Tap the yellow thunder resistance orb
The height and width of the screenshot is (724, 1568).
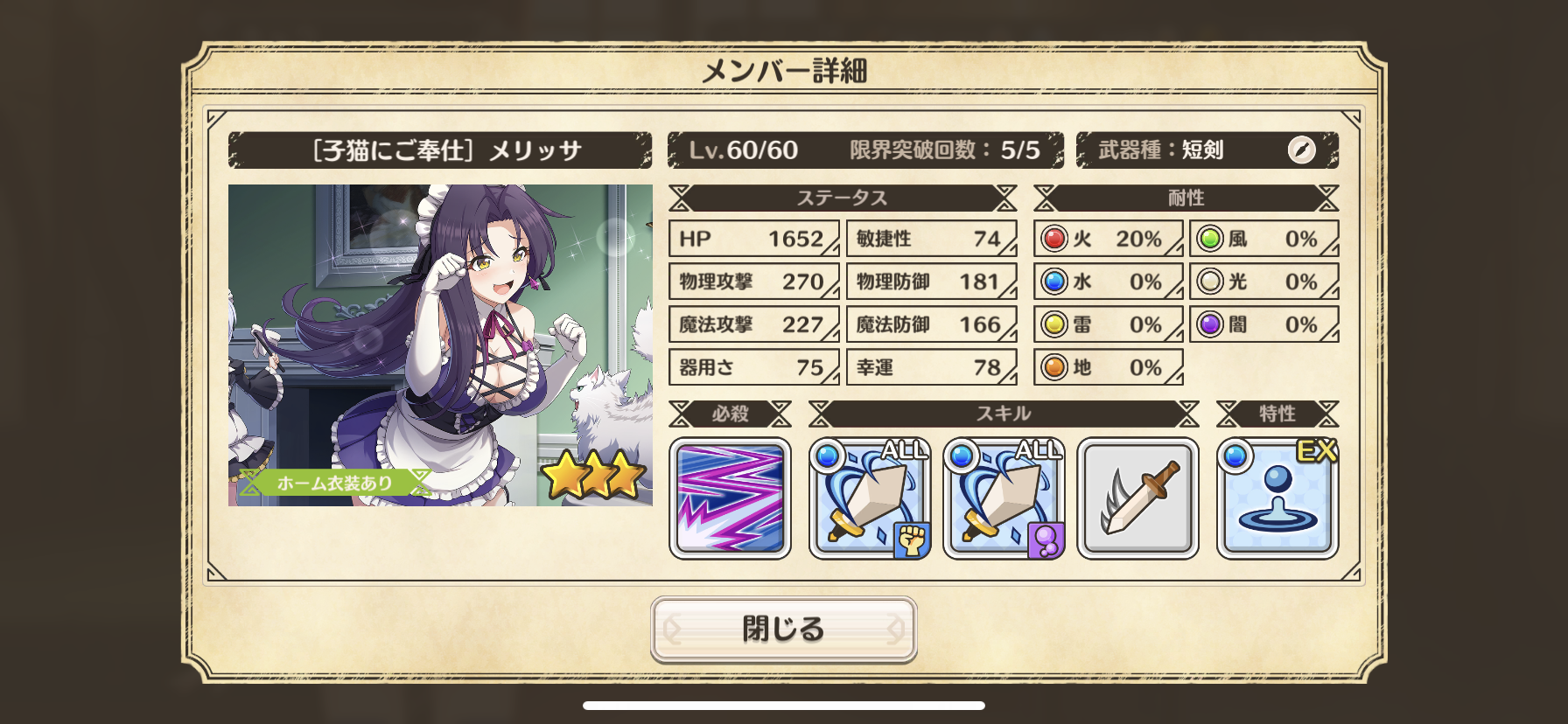pos(1055,324)
